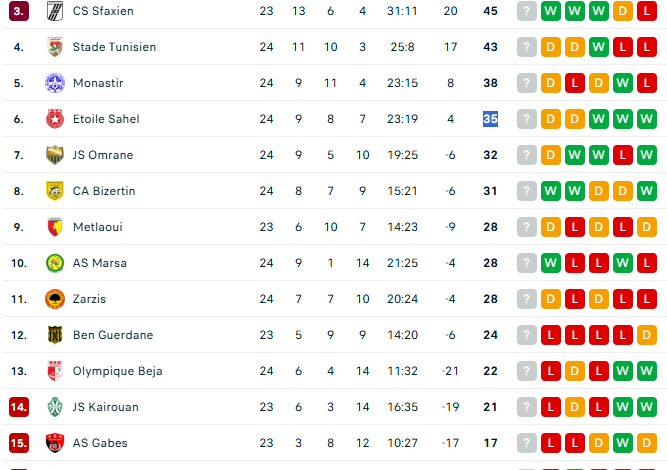667x470 pixels.
Task: Click Monastir's first red L form badge
Action: [574, 83]
